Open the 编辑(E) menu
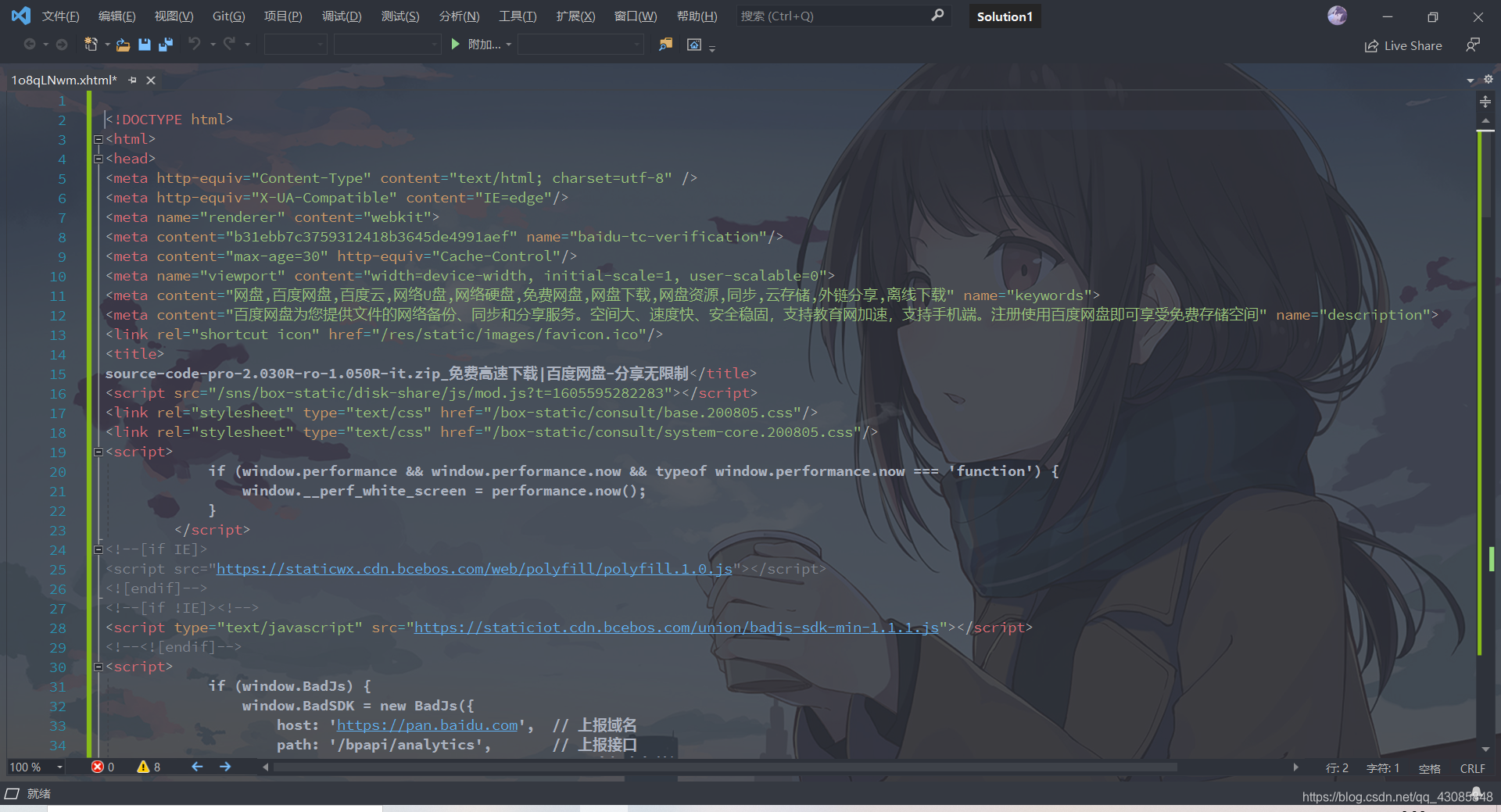Viewport: 1501px width, 812px height. point(116,16)
